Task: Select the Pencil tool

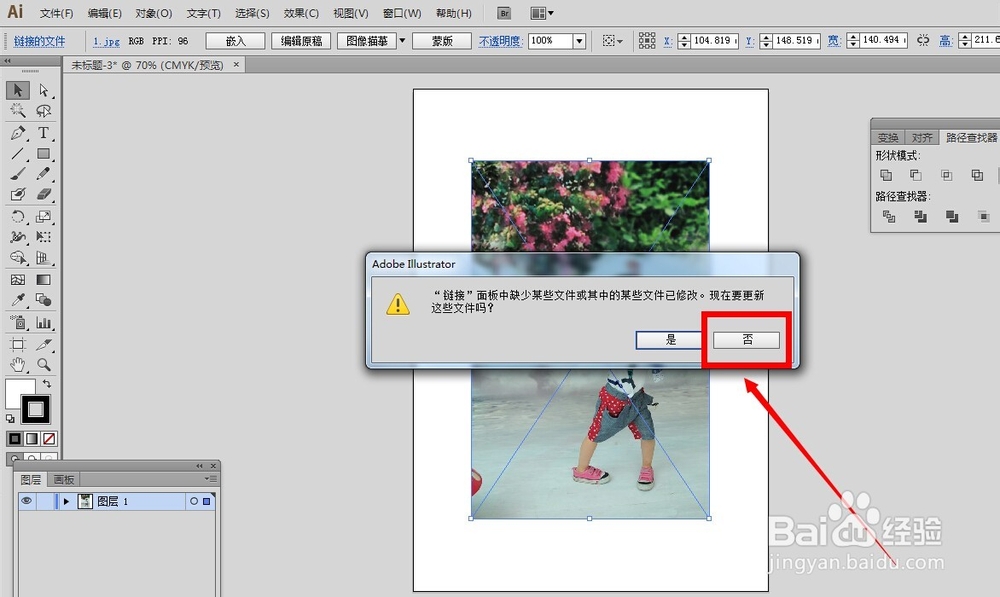Action: click(x=43, y=173)
